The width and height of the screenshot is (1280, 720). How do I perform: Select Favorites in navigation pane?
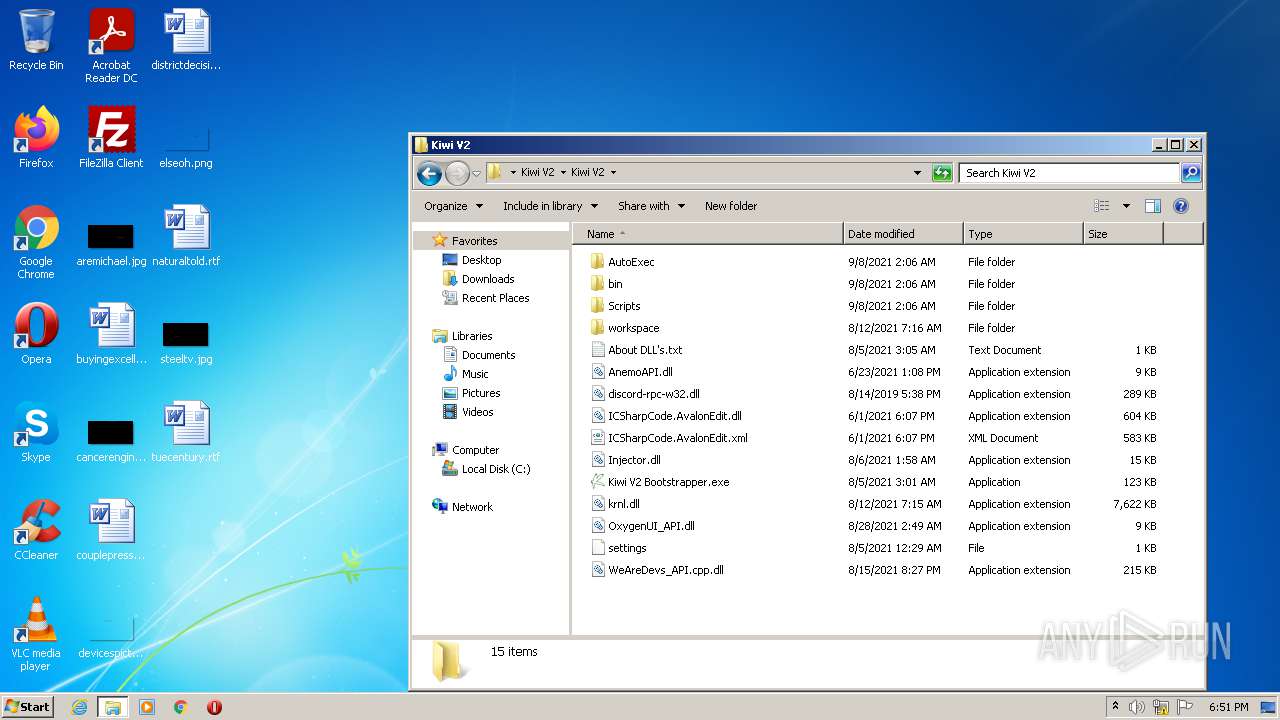pyautogui.click(x=474, y=241)
